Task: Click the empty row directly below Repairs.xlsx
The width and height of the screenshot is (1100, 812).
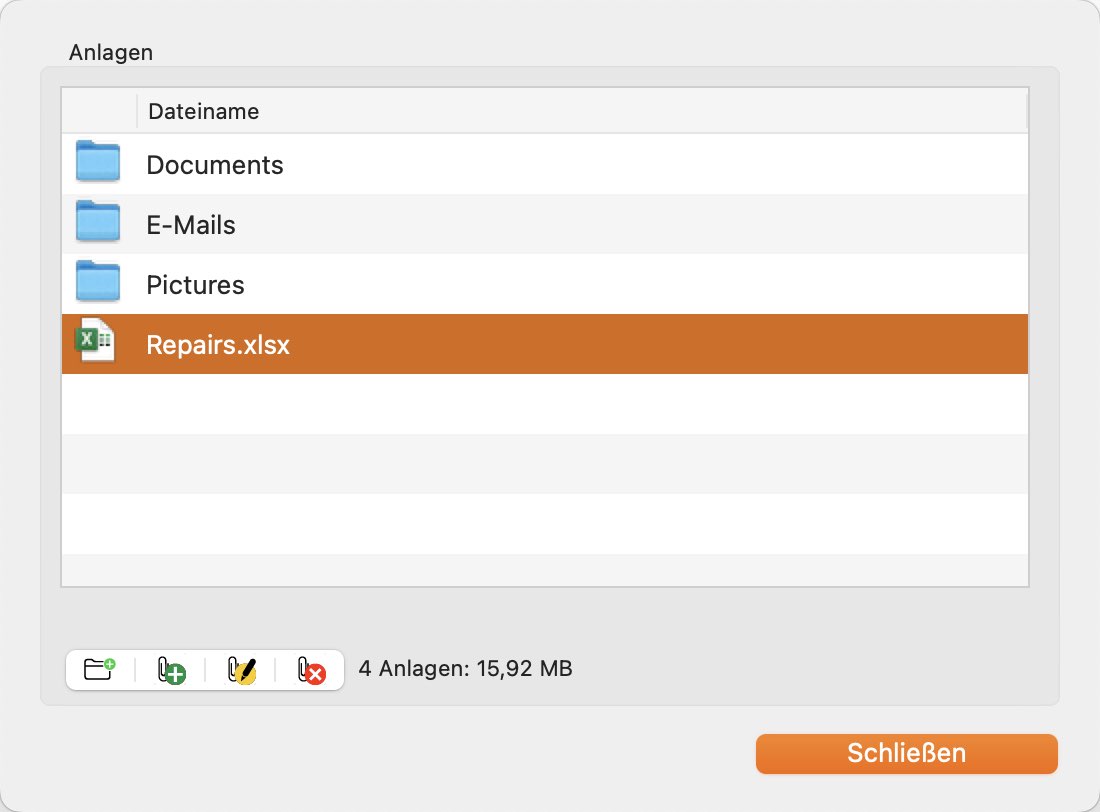Action: 545,404
